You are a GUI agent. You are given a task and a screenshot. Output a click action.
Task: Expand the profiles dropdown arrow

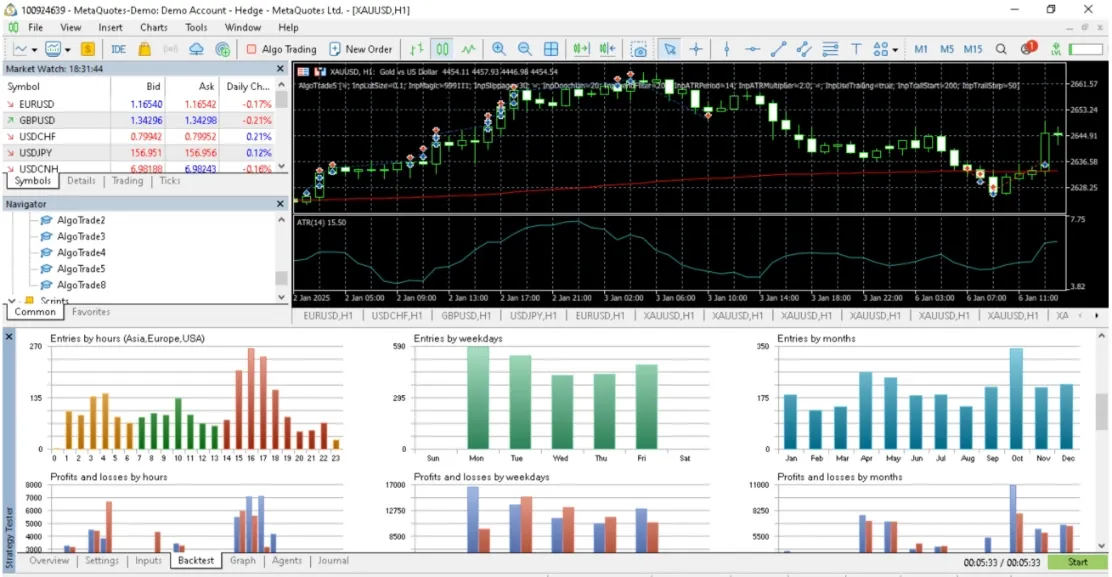coord(68,50)
